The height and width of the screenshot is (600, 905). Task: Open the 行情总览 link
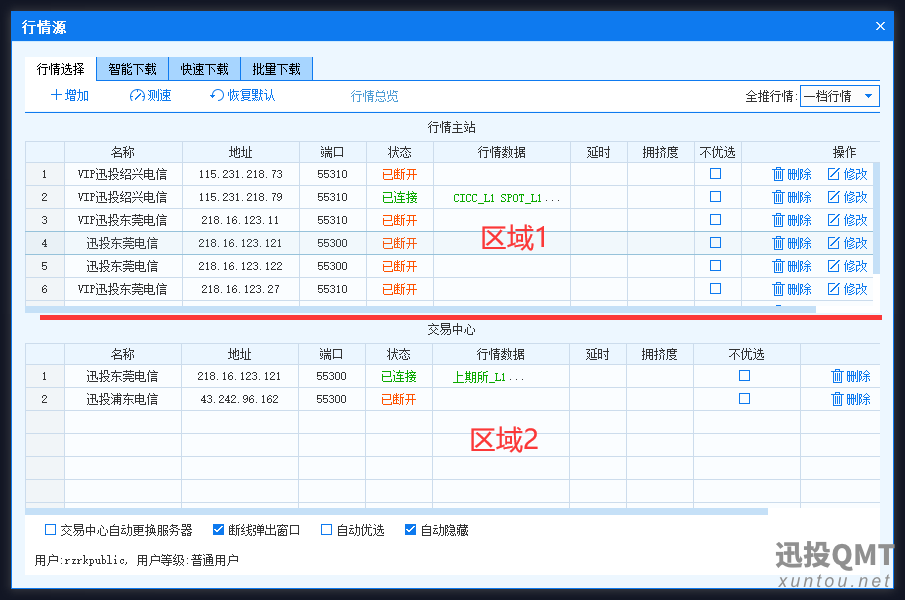(375, 96)
